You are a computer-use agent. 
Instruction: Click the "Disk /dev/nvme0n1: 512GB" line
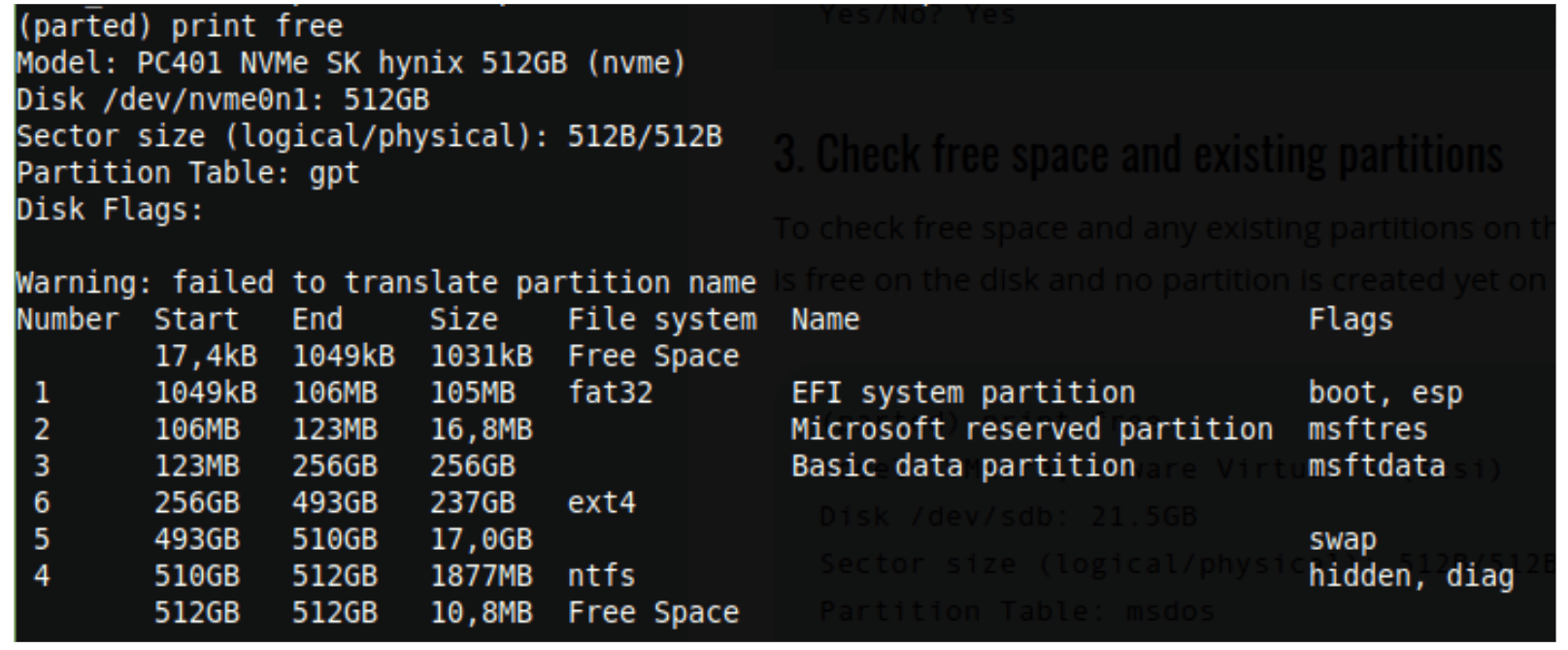click(x=222, y=100)
